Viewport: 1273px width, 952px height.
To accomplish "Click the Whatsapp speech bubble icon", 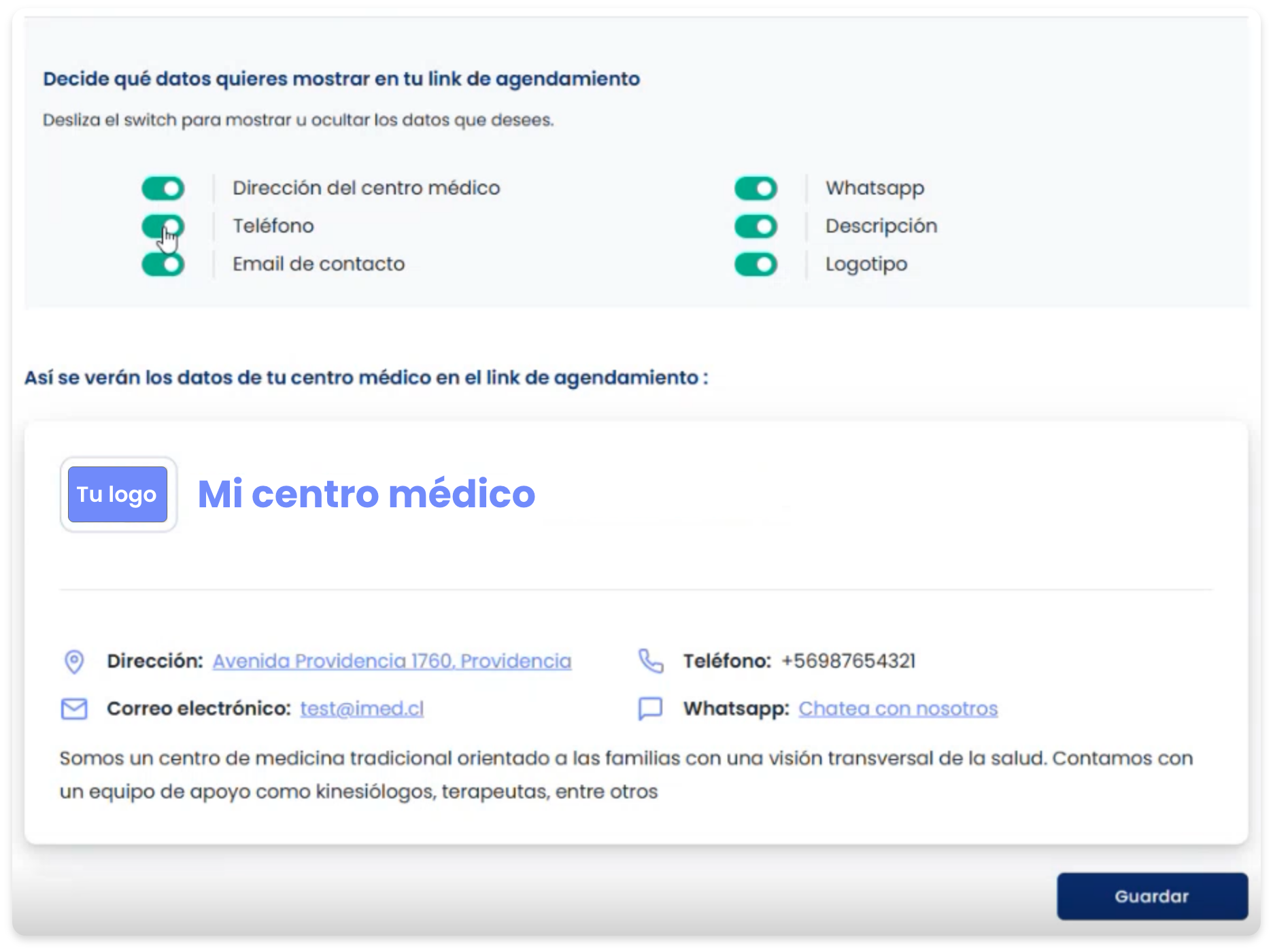I will click(651, 709).
